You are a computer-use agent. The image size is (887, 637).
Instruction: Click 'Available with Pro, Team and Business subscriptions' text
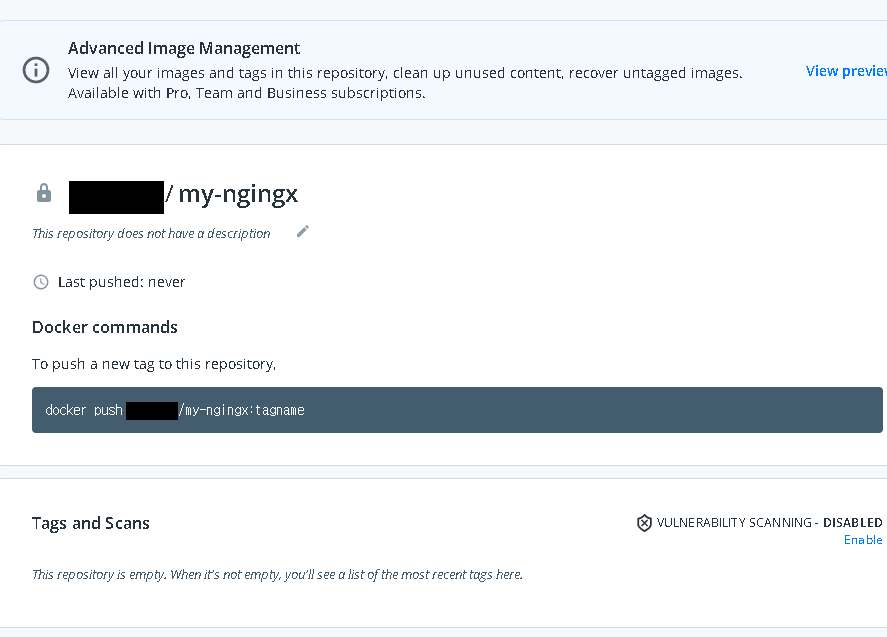[x=247, y=93]
